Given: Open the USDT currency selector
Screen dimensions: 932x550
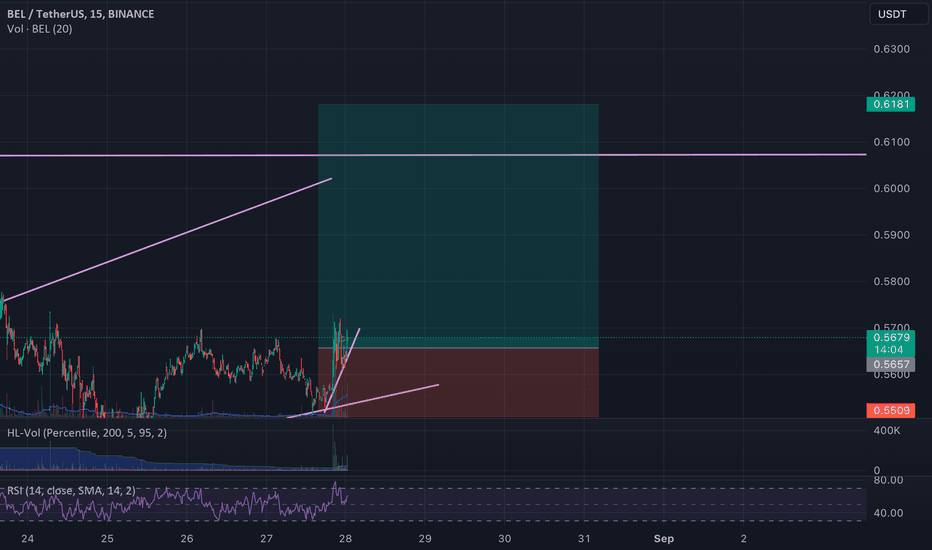Looking at the screenshot, I should click(898, 14).
